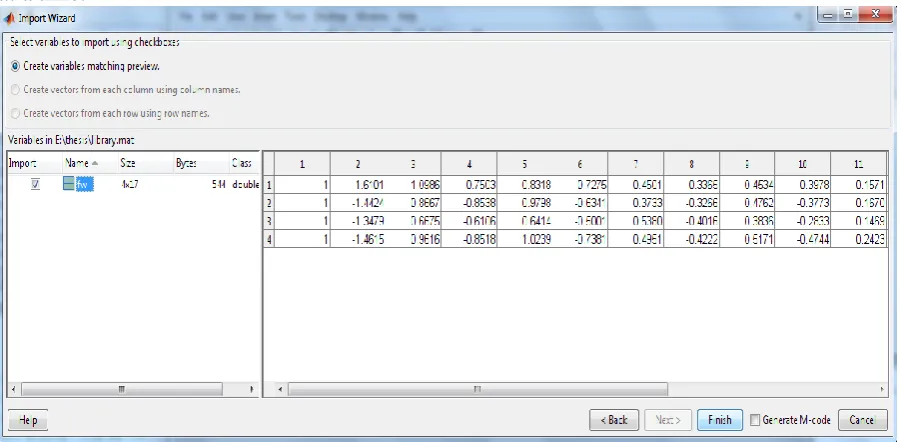Click the Import column header
Screen dimensions: 901x442
pos(34,163)
